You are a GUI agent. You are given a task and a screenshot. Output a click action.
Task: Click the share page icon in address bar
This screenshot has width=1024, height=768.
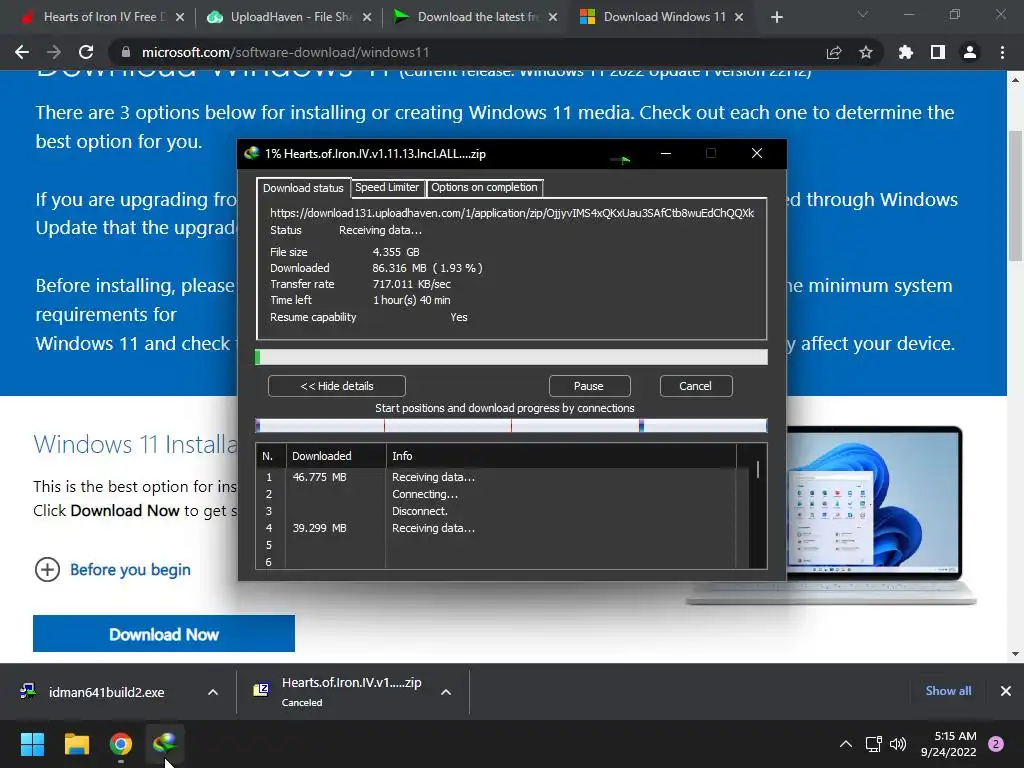834,52
